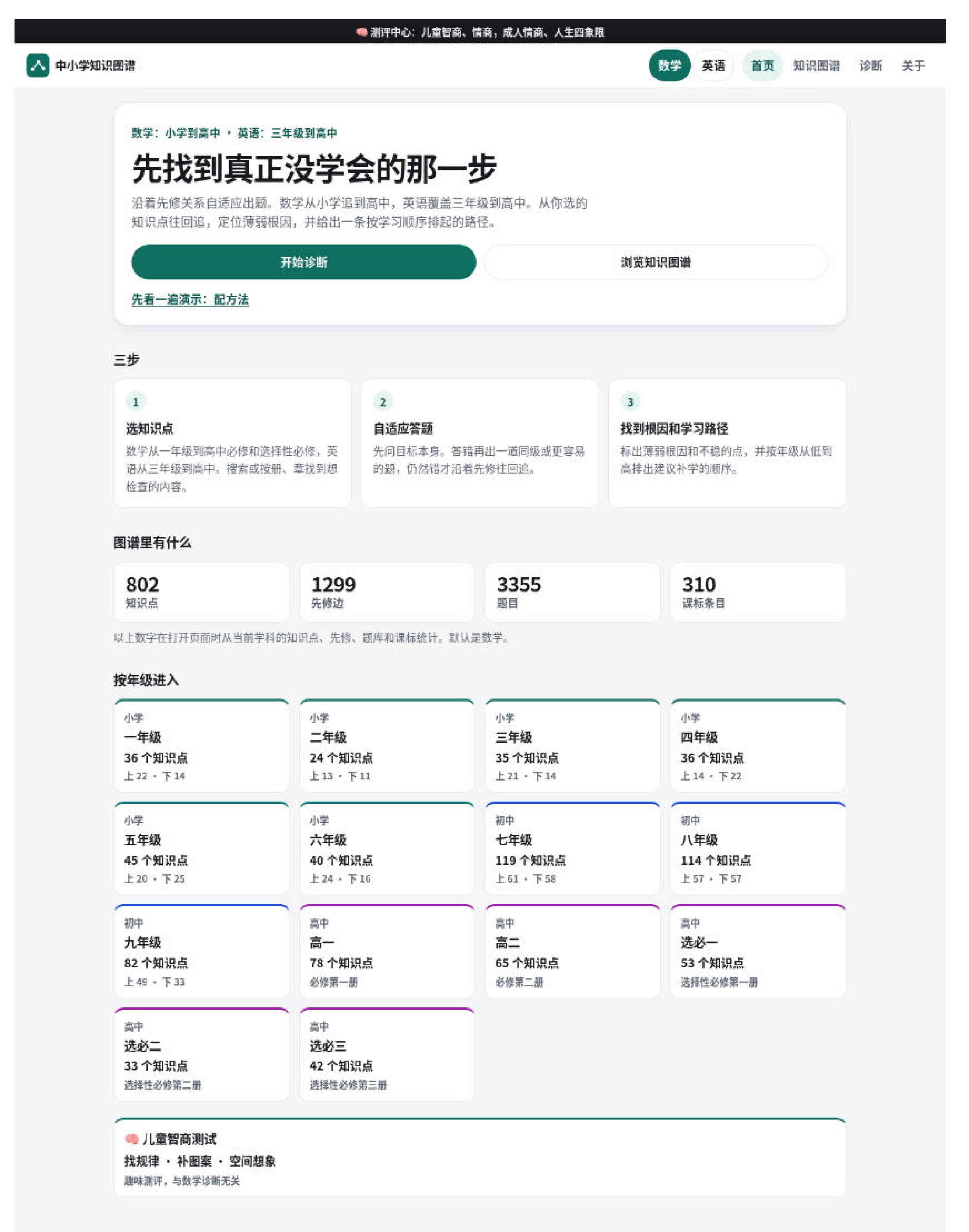Open the 四年级 grade card
Viewport: 969px width, 1232px height.
pyautogui.click(x=758, y=745)
